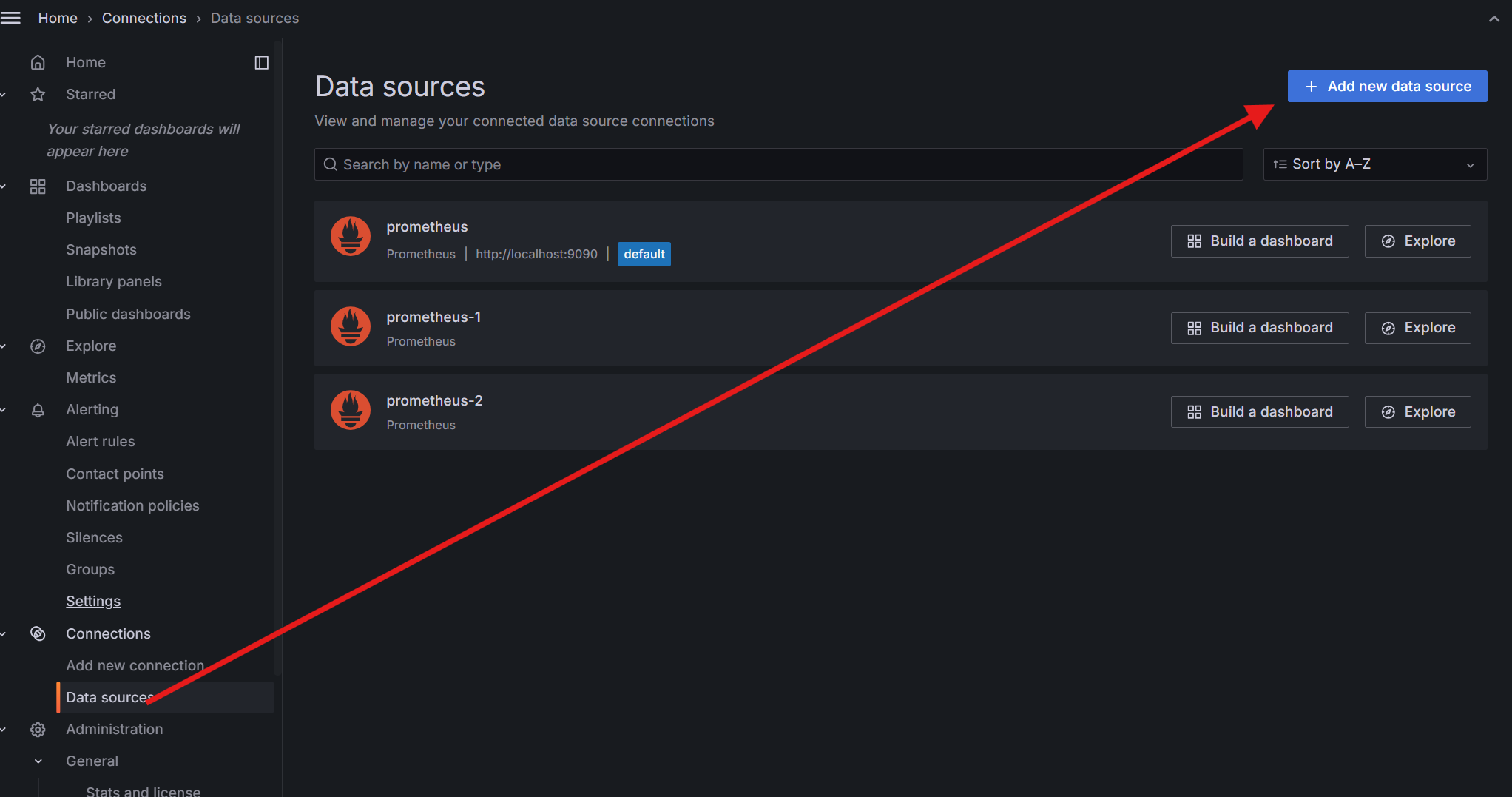Open the Sort by A–Z dropdown
1512x797 pixels.
pos(1375,164)
